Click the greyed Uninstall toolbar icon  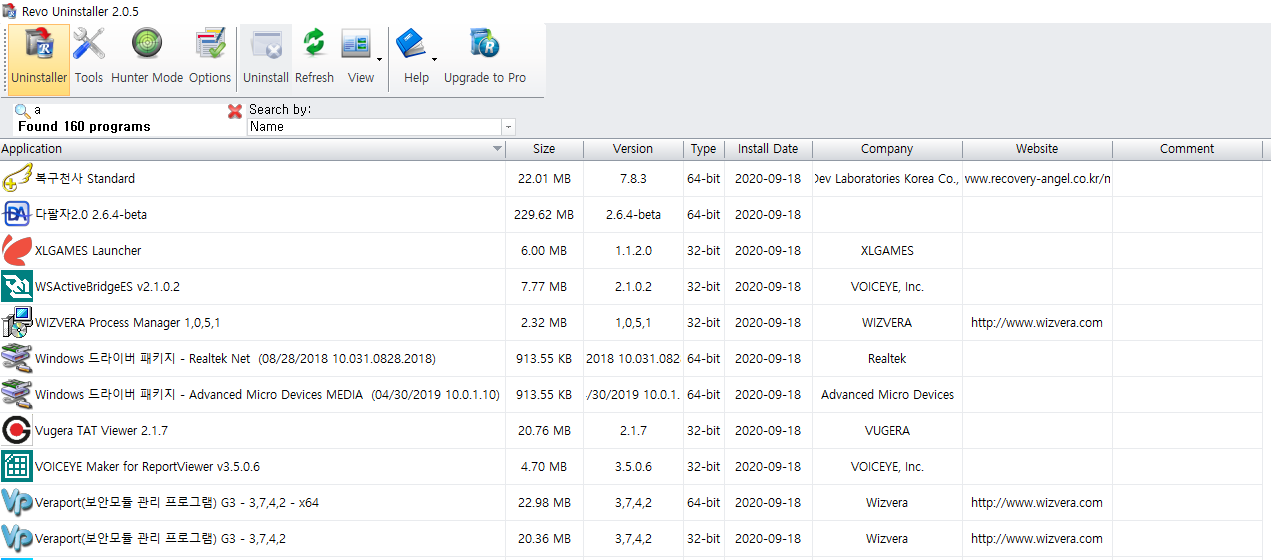coord(266,45)
